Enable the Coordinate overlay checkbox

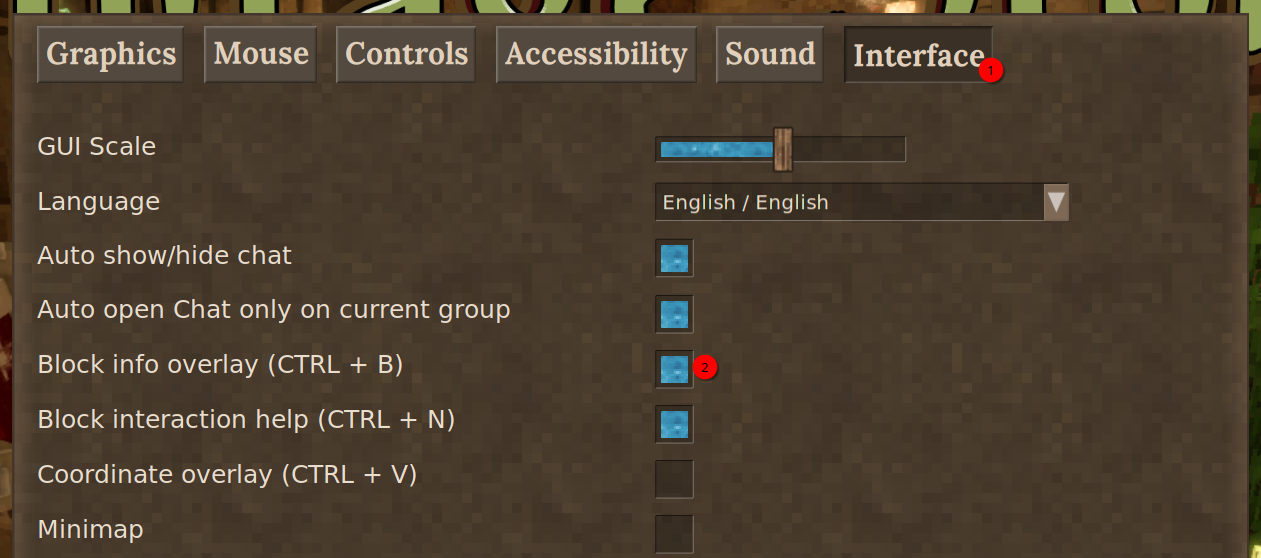(674, 479)
